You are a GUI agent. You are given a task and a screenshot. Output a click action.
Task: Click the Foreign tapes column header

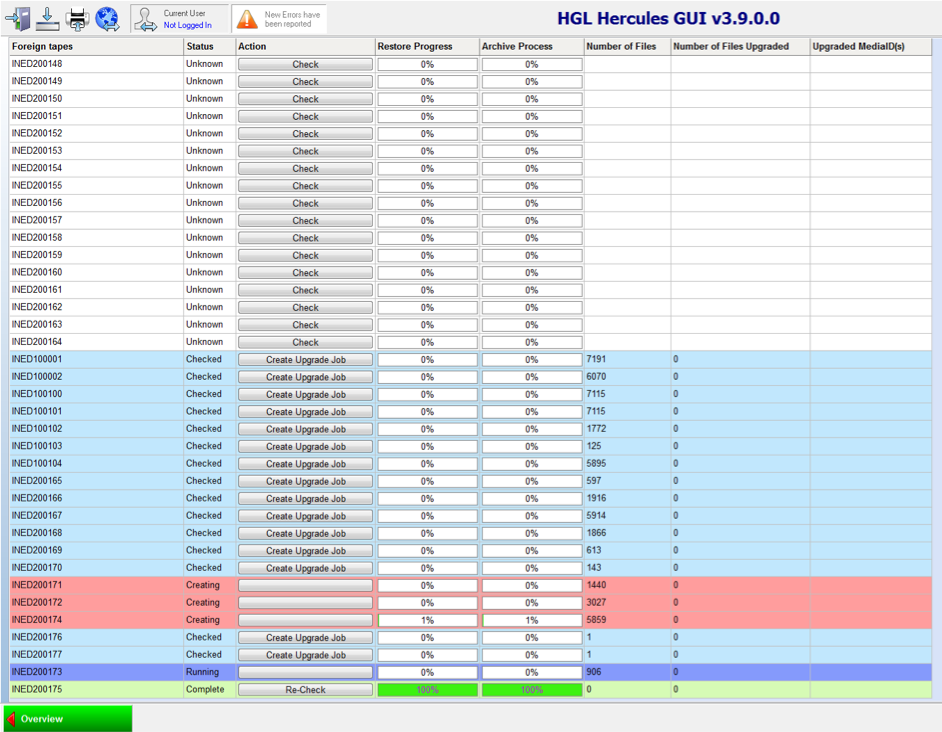click(97, 46)
